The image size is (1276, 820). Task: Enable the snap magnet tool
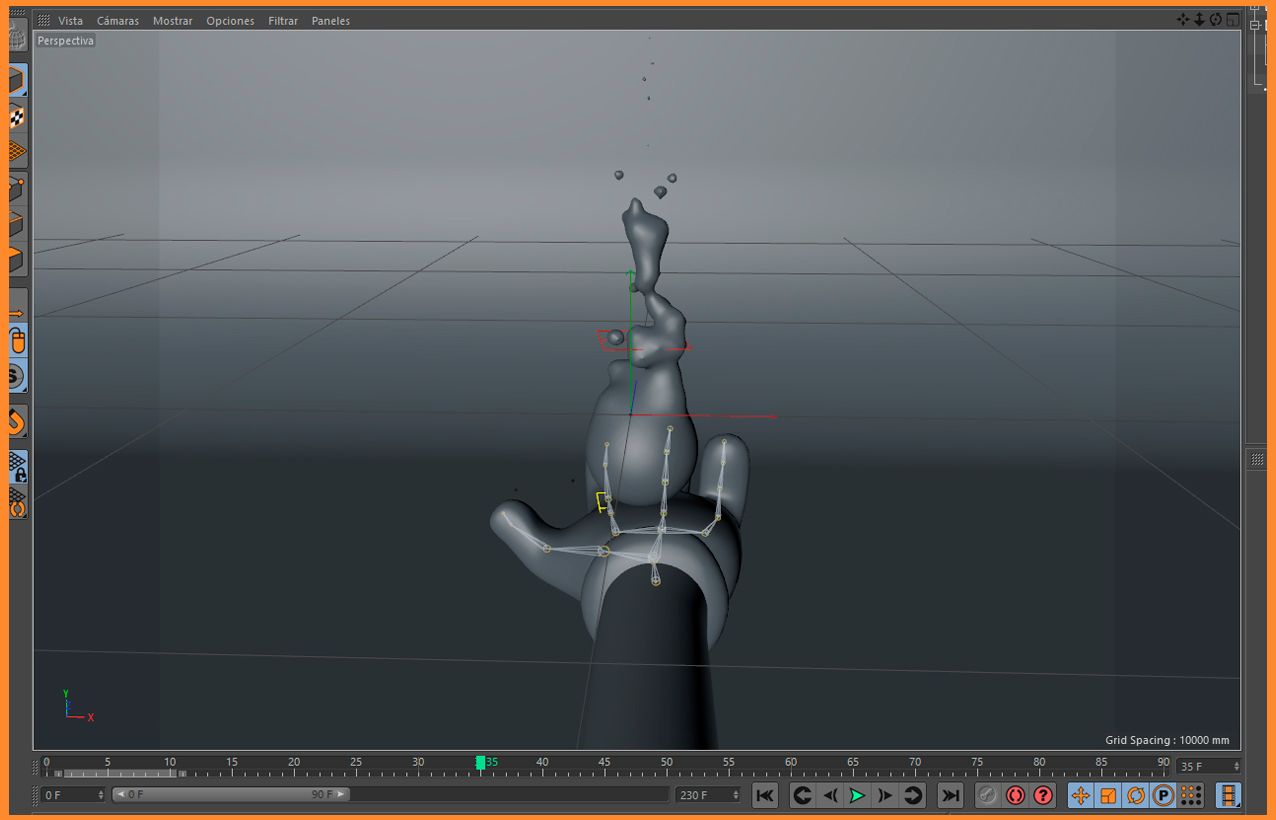[x=16, y=421]
